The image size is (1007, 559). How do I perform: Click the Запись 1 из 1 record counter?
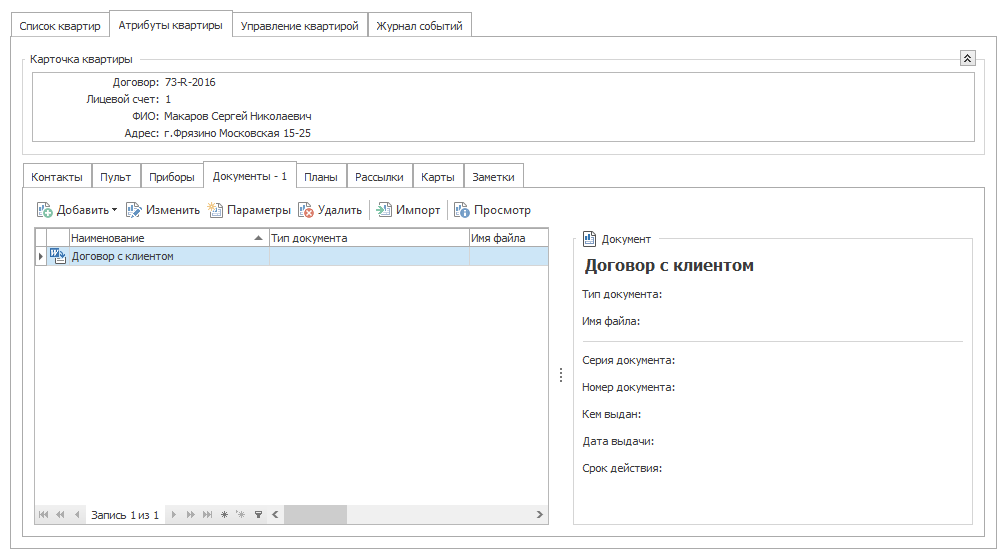coord(125,515)
